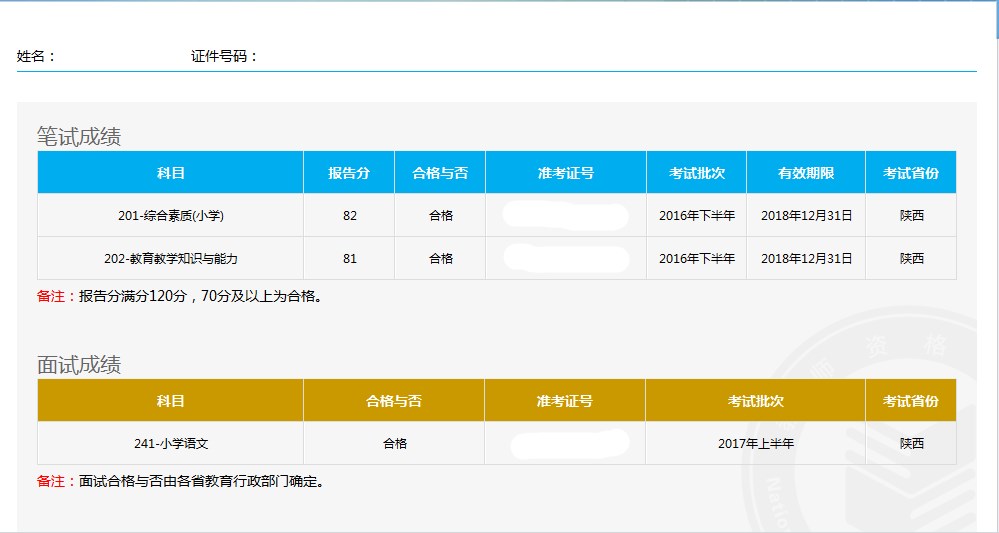Click 考试批次 header in 笔试成绩 table

pos(696,173)
